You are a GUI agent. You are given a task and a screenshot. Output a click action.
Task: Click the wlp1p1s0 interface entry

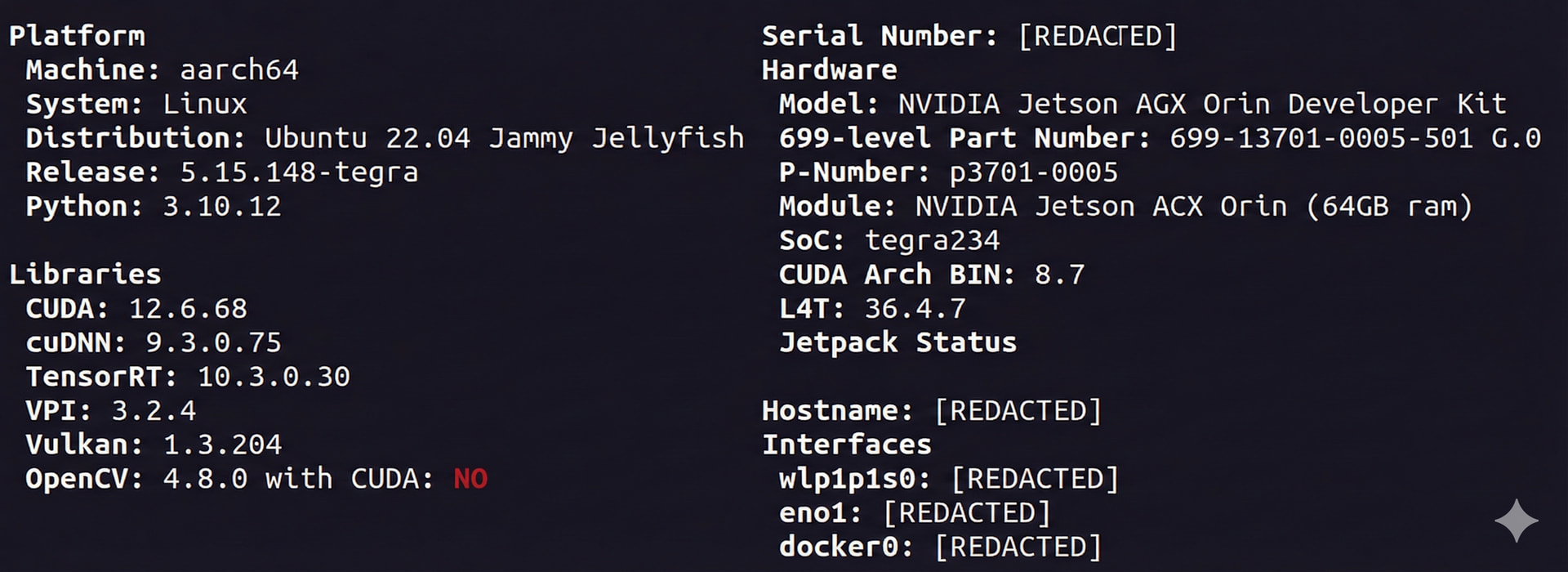(854, 479)
